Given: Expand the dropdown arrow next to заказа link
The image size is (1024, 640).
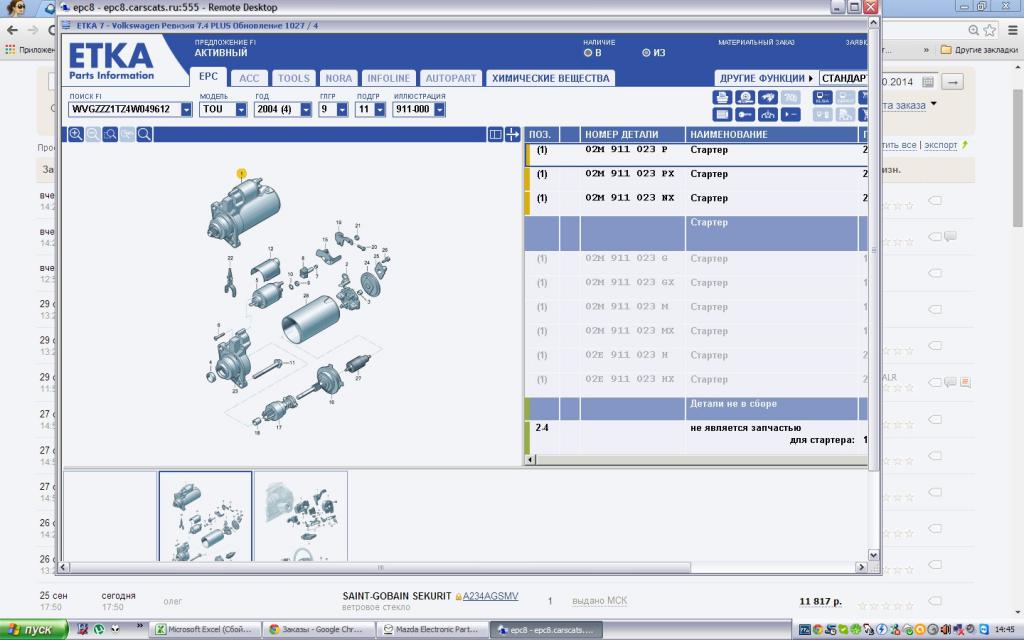Looking at the screenshot, I should 934,104.
